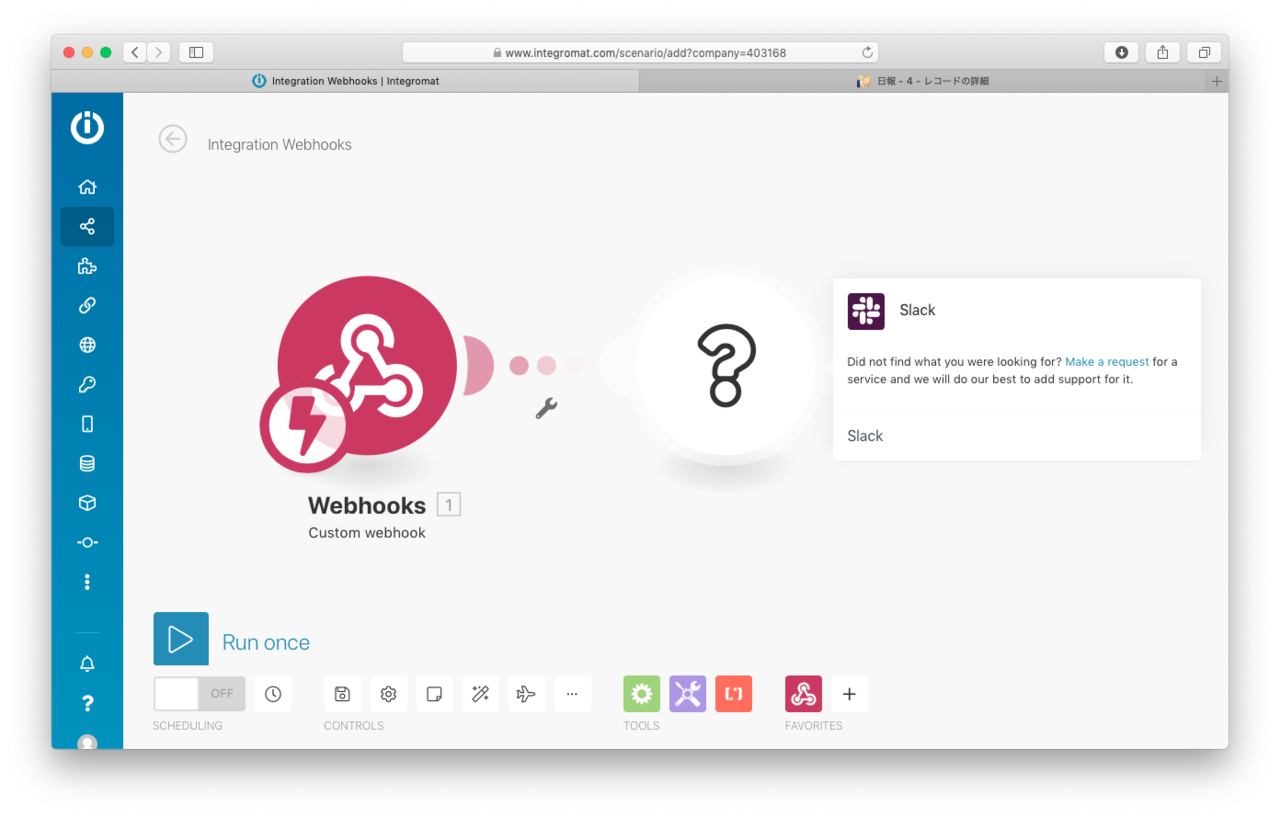Open Notifications bell icon
The height and width of the screenshot is (817, 1280).
(x=87, y=664)
